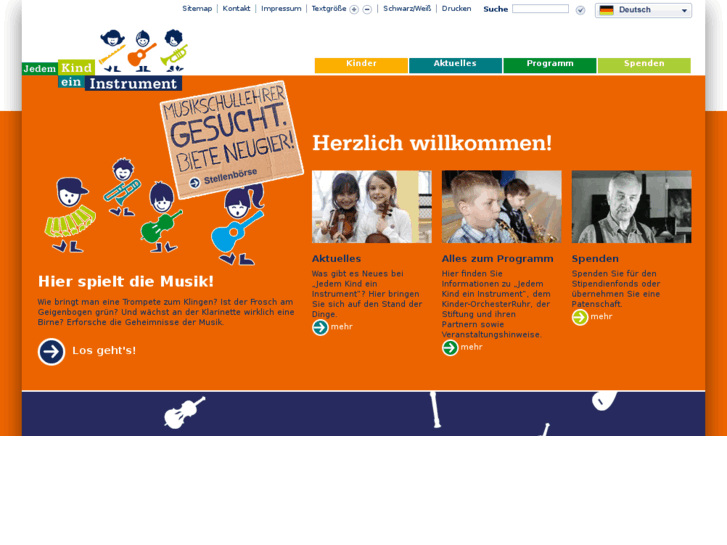This screenshot has height=545, width=727.
Task: Click the Alles zum Programm heading
Action: coord(497,259)
